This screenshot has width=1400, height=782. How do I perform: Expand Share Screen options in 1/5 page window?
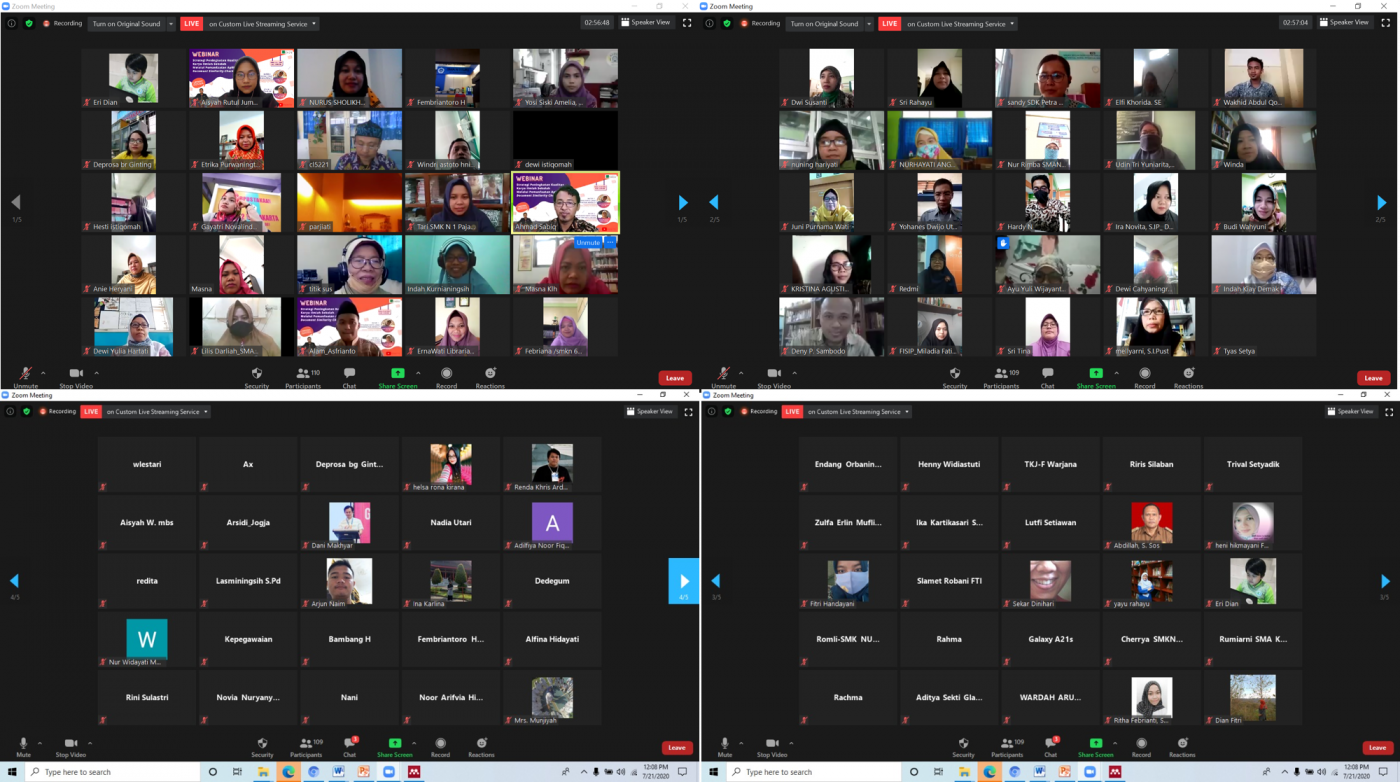[418, 373]
